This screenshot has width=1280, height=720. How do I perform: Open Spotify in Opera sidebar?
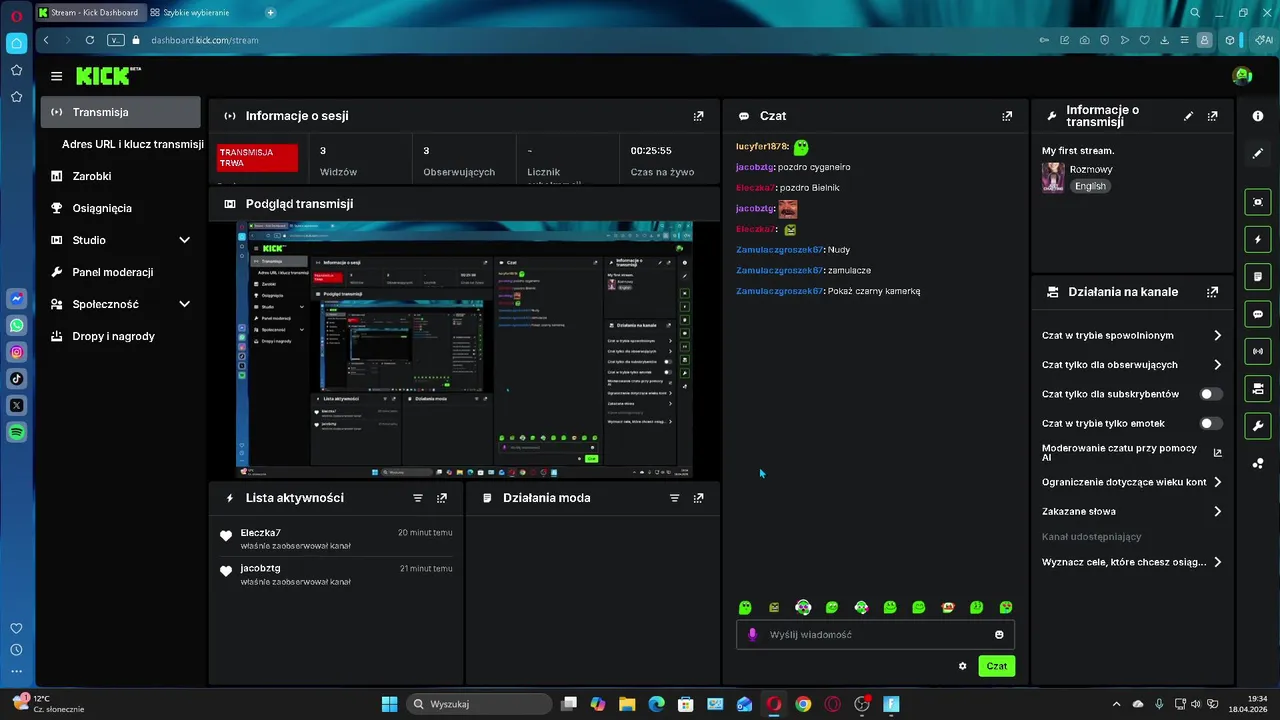[x=16, y=432]
